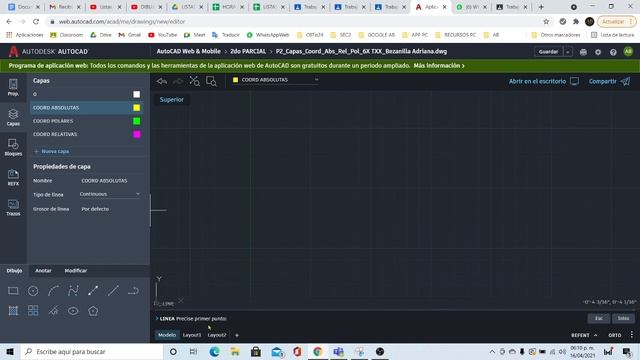Open the help question mark icon
Viewport: 640px width, 360px height.
click(x=613, y=52)
